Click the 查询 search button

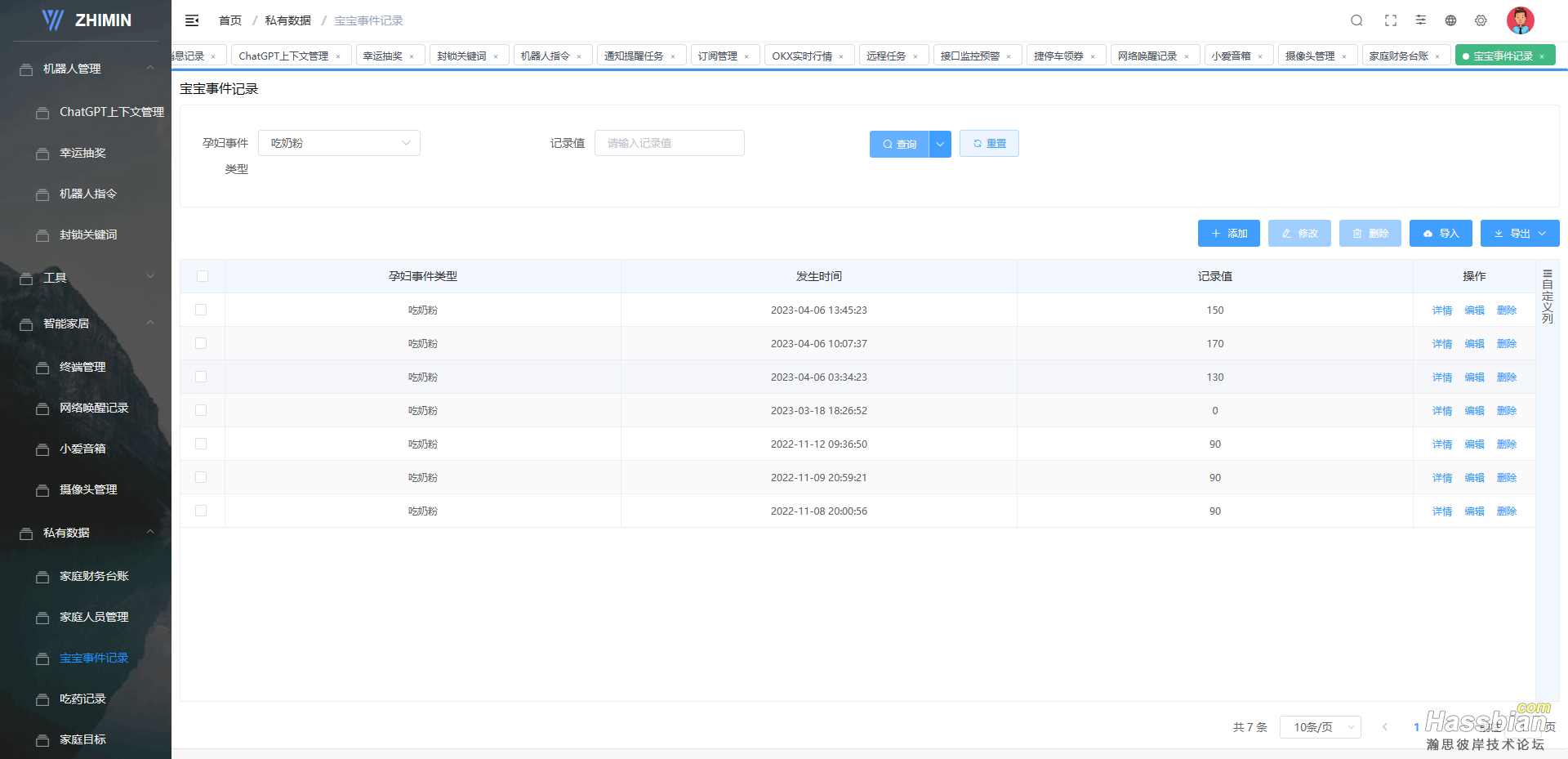(899, 144)
